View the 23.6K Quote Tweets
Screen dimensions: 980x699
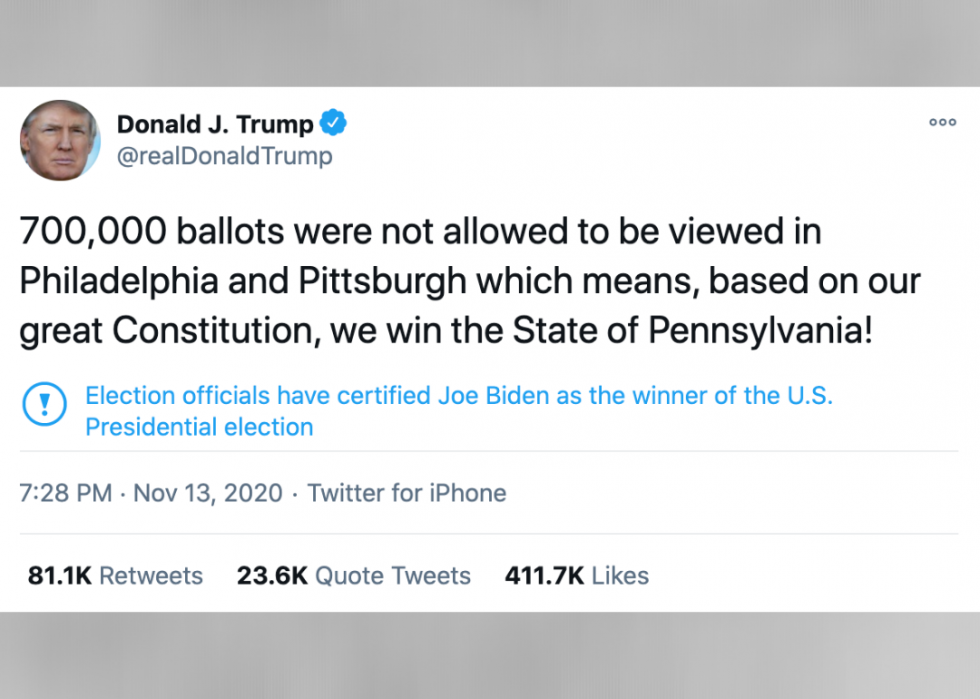click(353, 576)
